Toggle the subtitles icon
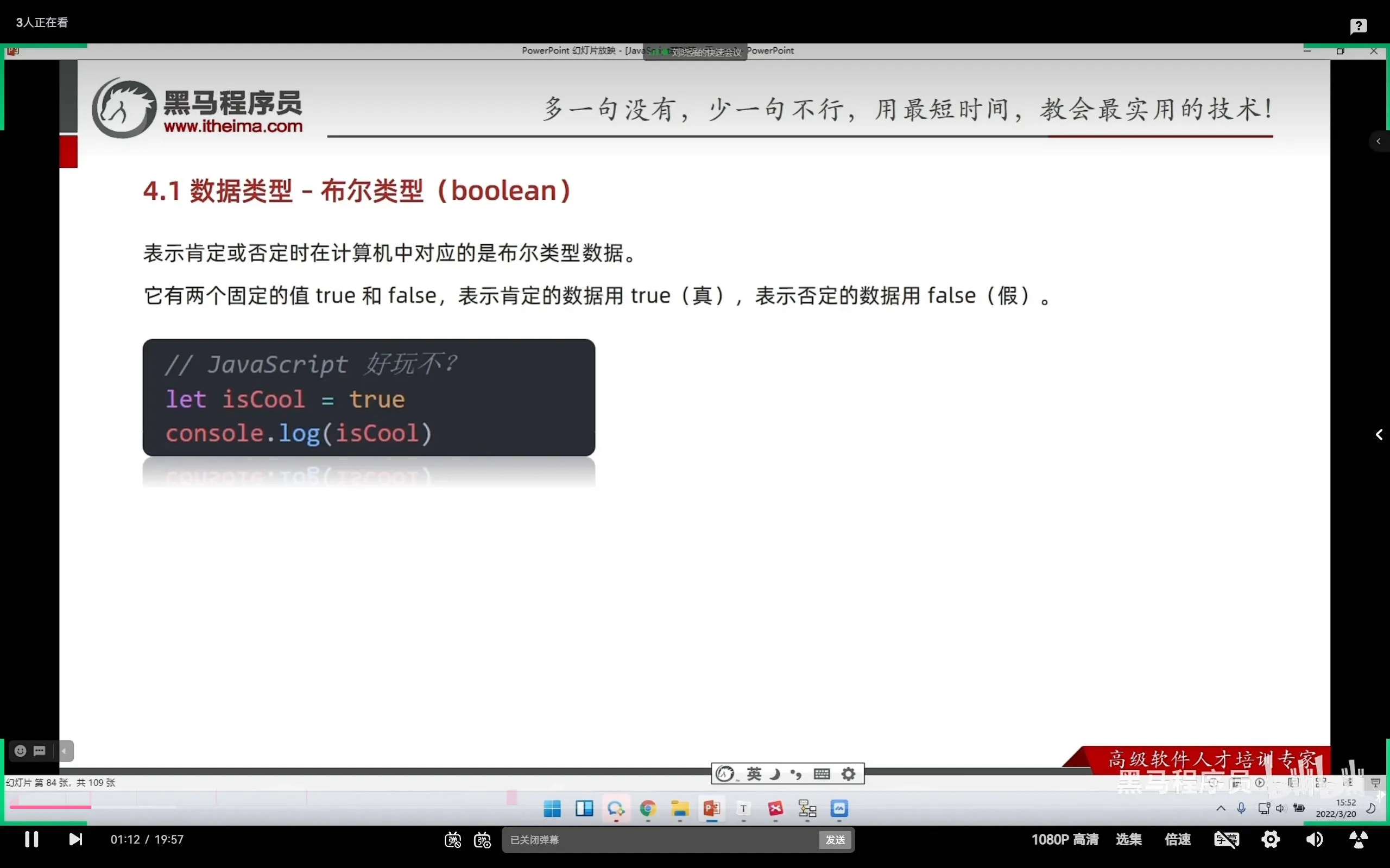 pos(1226,839)
